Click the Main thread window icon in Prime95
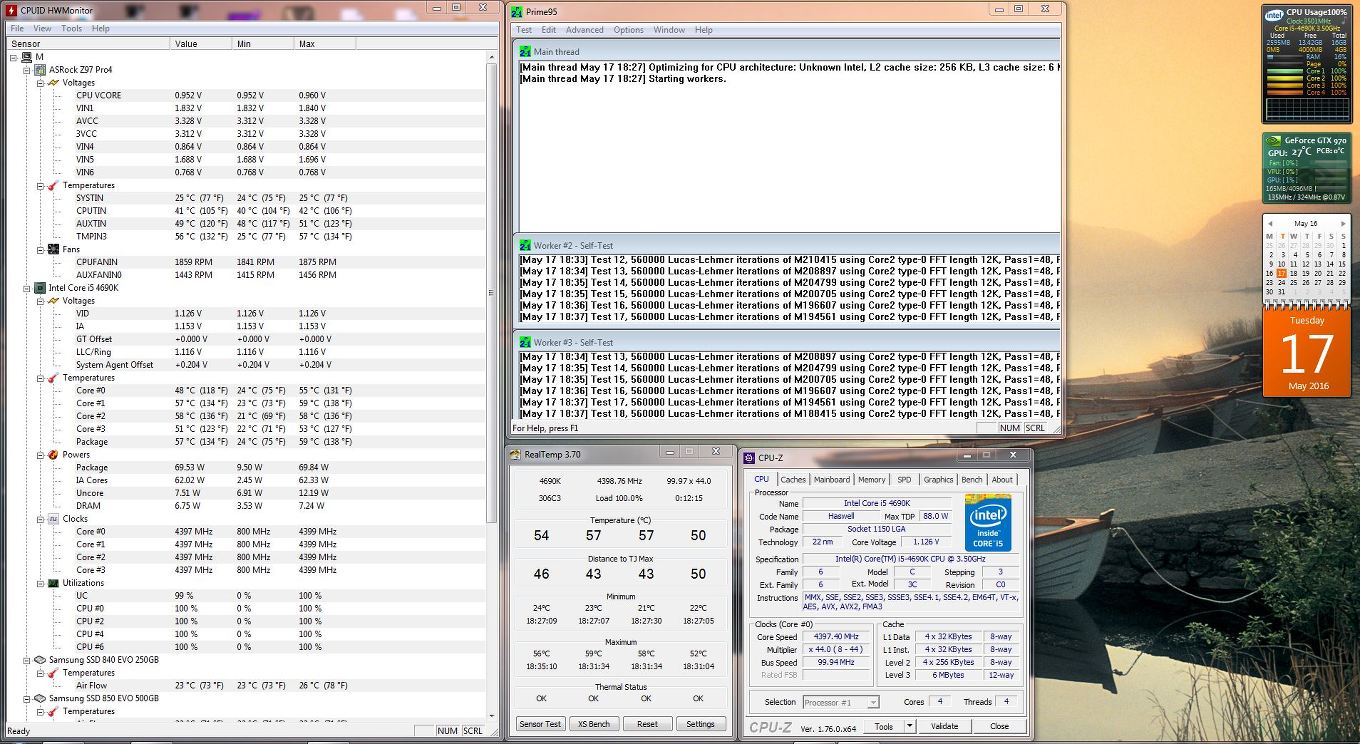 tap(525, 51)
